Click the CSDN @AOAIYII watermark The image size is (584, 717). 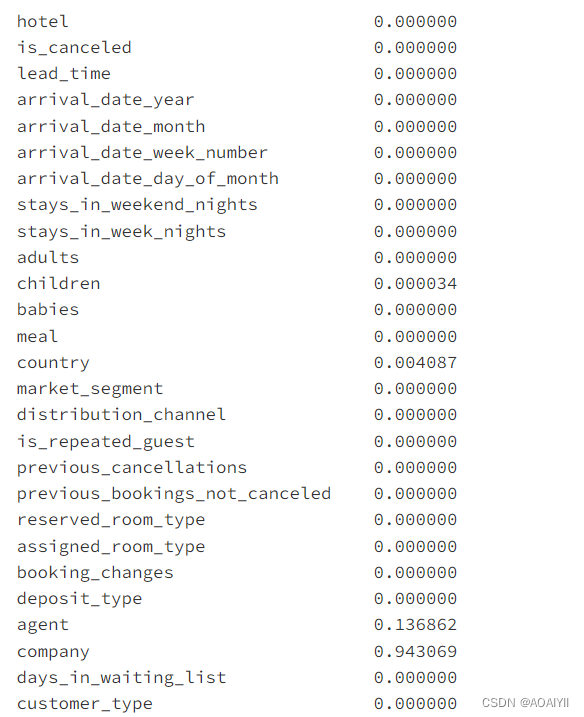(x=525, y=702)
